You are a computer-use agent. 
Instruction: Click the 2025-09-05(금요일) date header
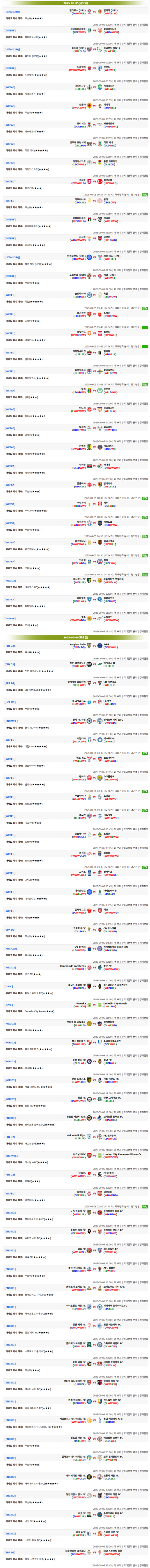75,3
